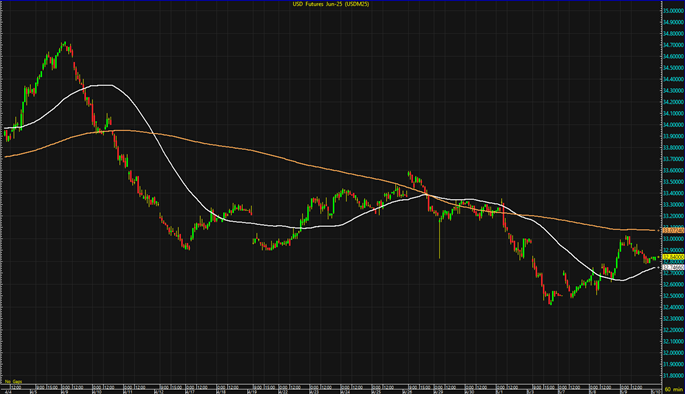Click the orange moving average price tag
The image size is (685, 394).
click(673, 230)
